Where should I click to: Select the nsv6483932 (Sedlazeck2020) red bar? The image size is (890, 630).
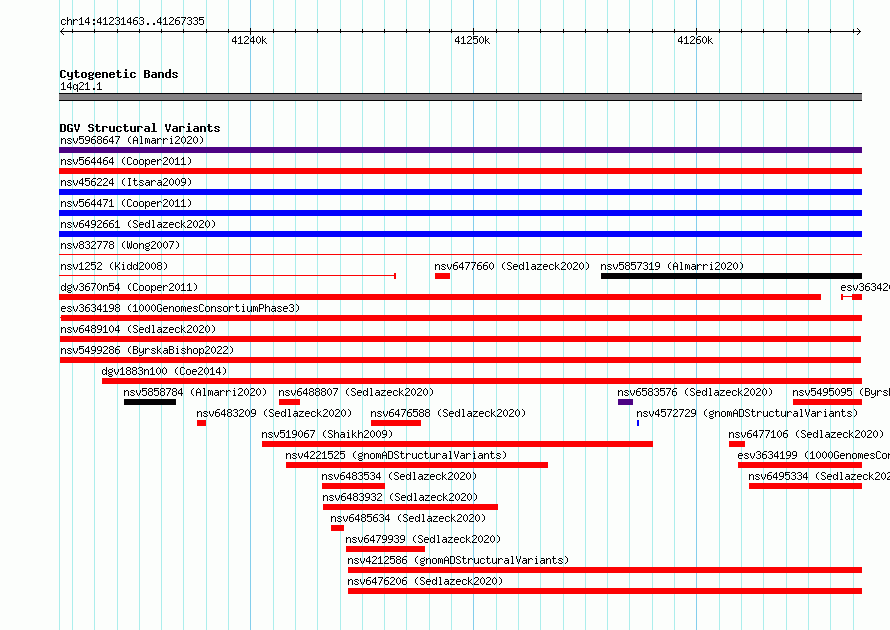(x=410, y=507)
